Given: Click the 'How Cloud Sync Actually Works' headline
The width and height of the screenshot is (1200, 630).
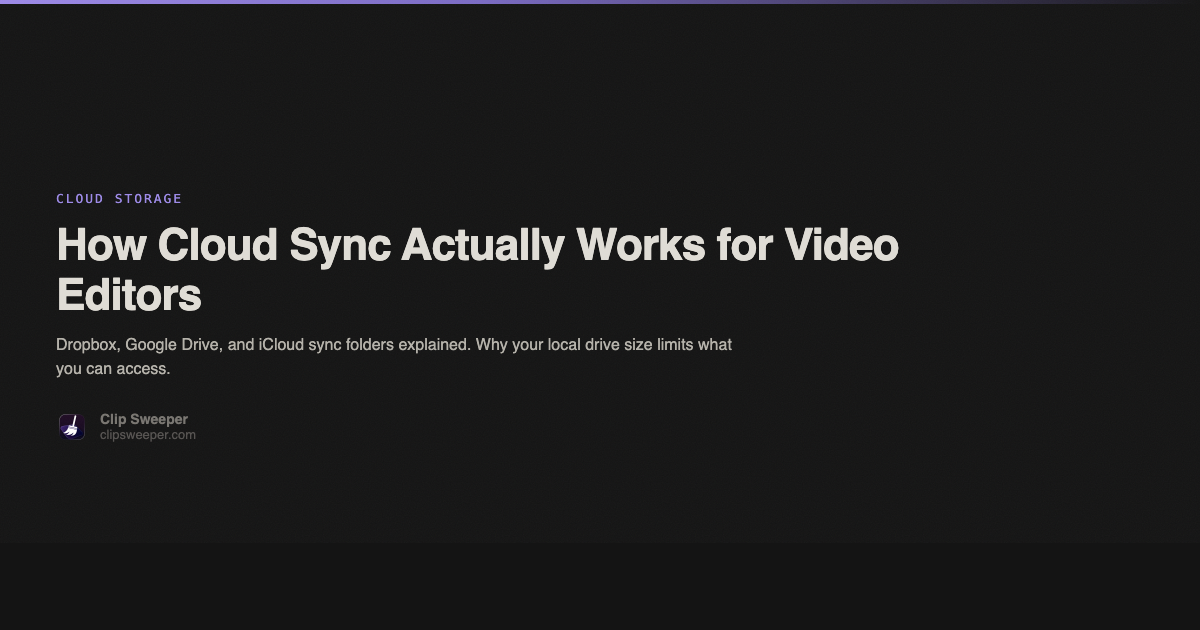Looking at the screenshot, I should [x=477, y=246].
